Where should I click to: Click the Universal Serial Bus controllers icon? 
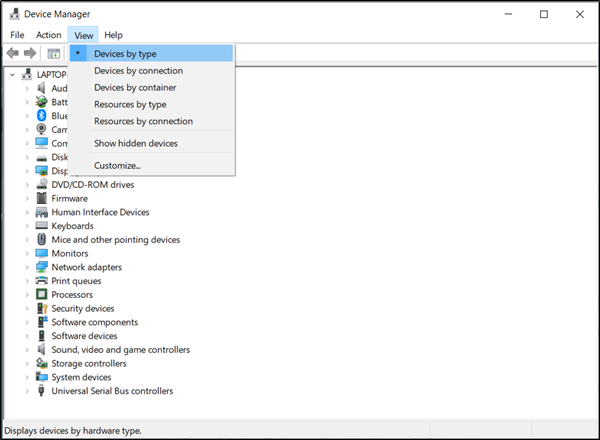pyautogui.click(x=41, y=391)
